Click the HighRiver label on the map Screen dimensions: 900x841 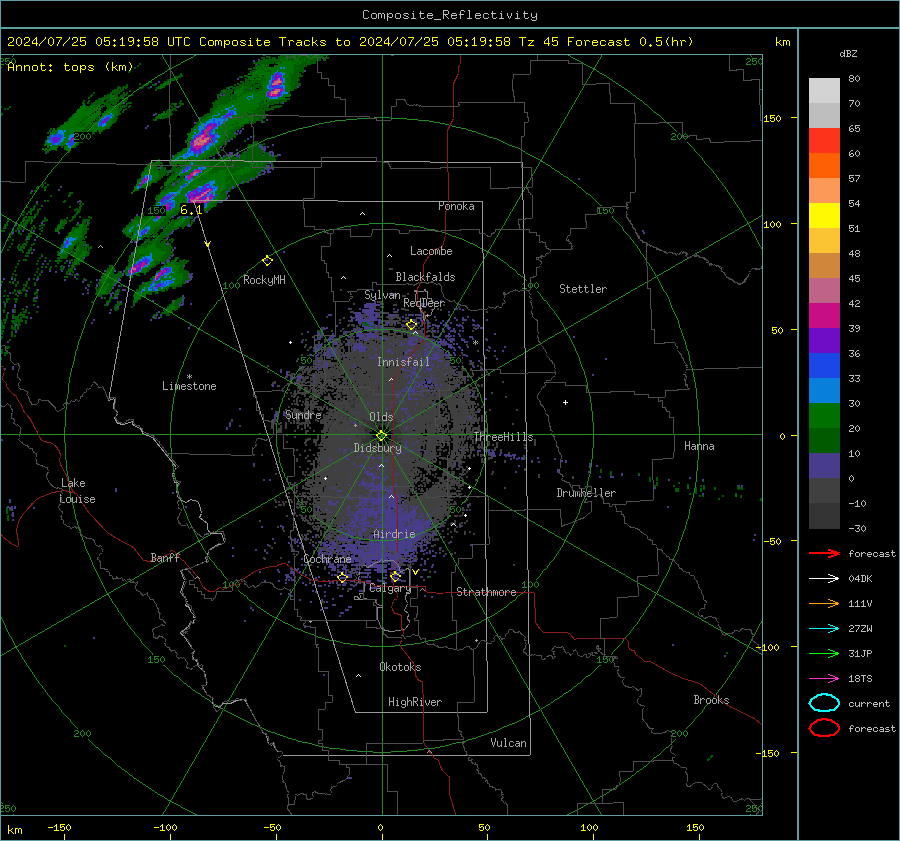click(415, 702)
